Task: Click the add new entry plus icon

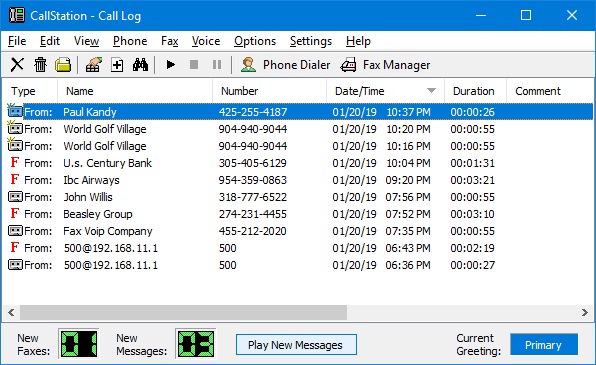Action: coord(117,65)
